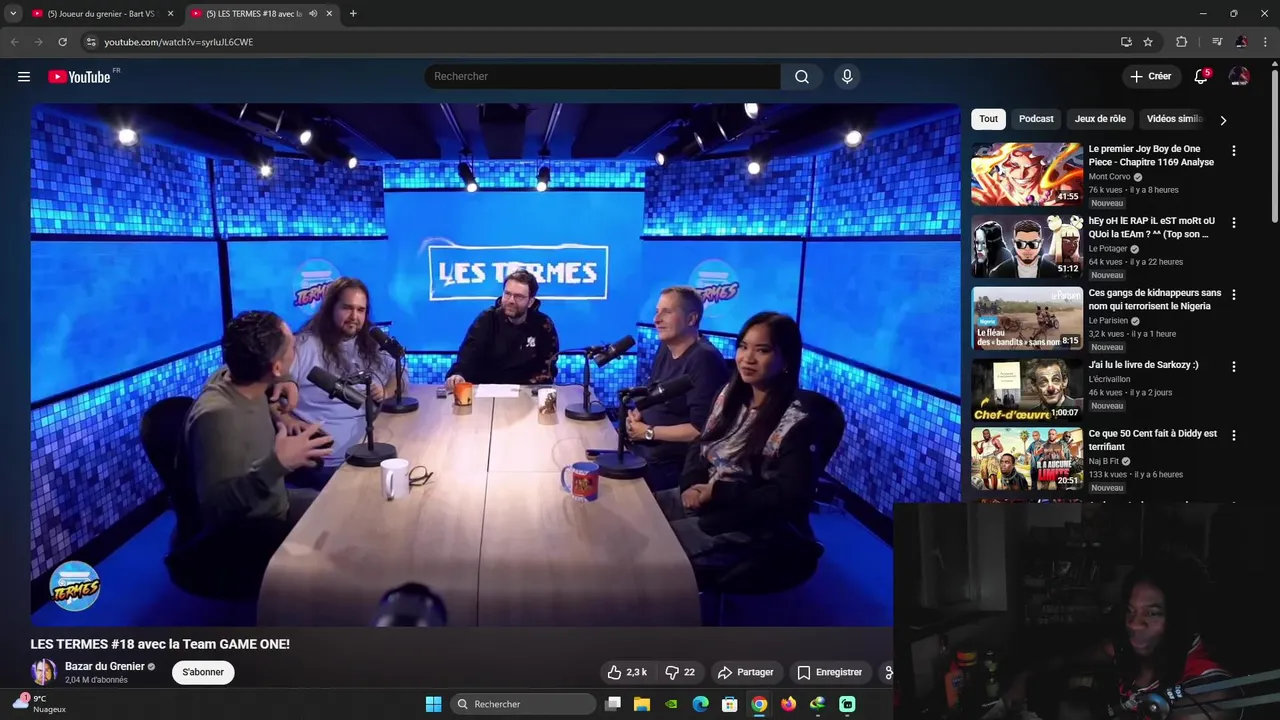
Task: Open the Sarkozy book video thumbnail
Action: 1027,390
